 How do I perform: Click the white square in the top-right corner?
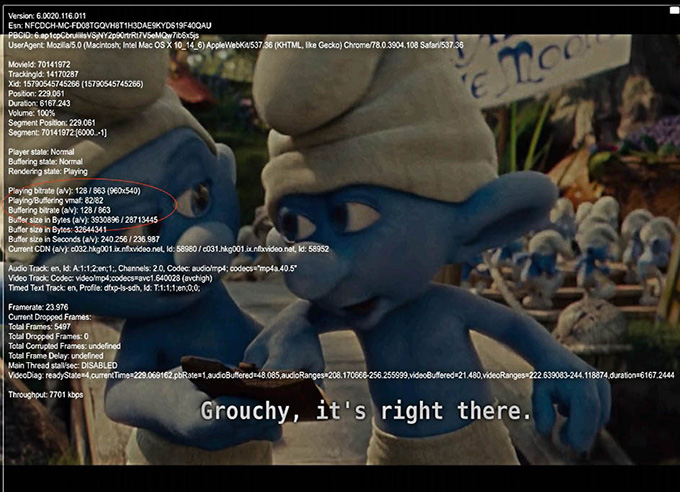(674, 10)
